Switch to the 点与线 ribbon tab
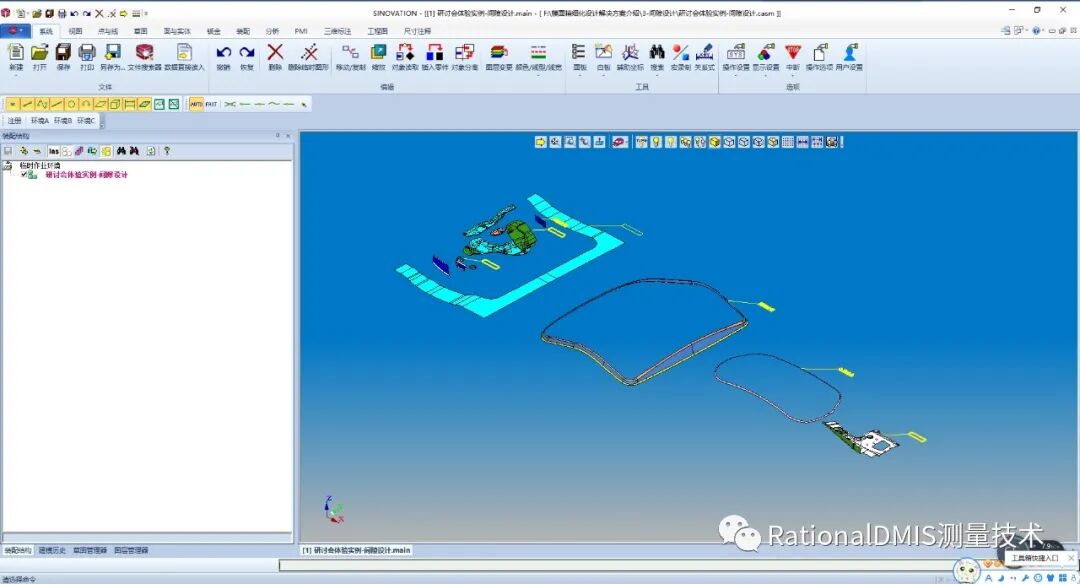The height and width of the screenshot is (584, 1080). coord(107,31)
